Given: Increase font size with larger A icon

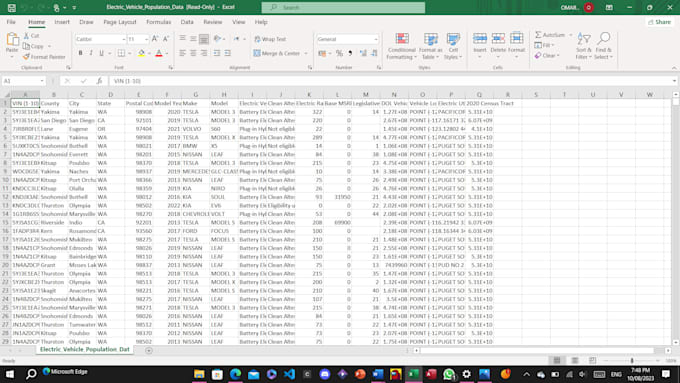Looking at the screenshot, I should coord(155,39).
